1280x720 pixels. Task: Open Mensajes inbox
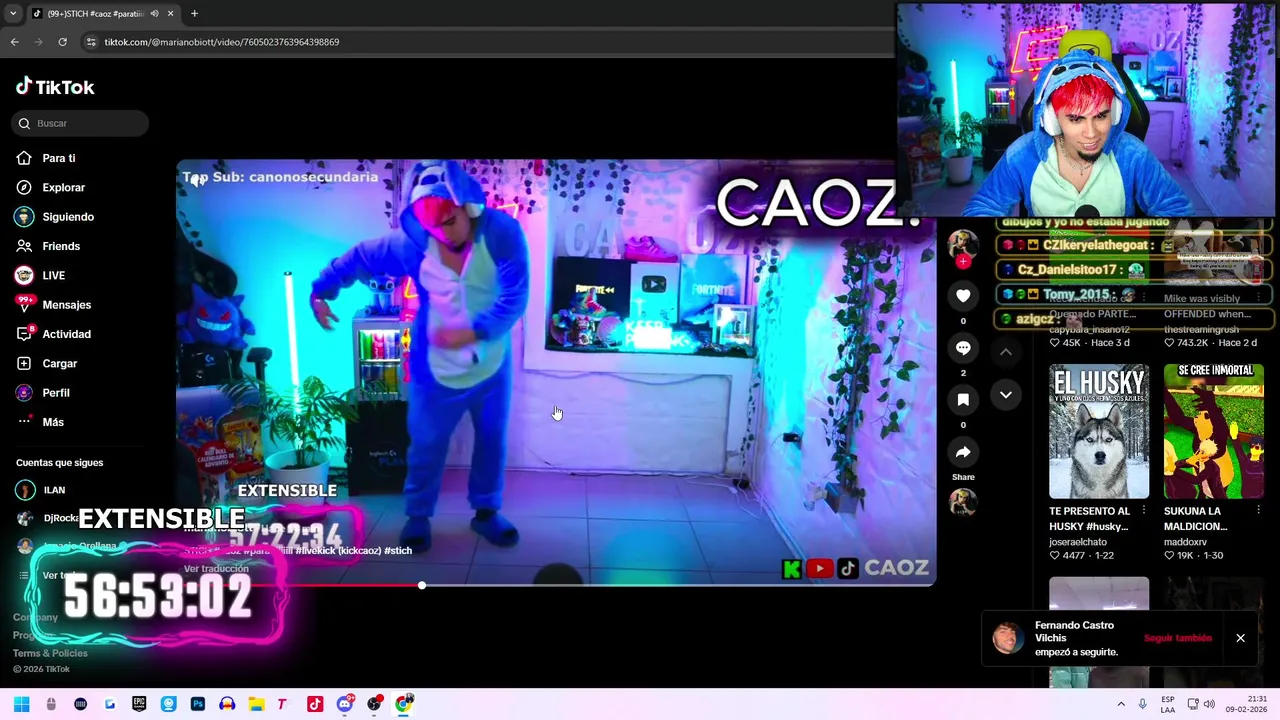click(66, 305)
